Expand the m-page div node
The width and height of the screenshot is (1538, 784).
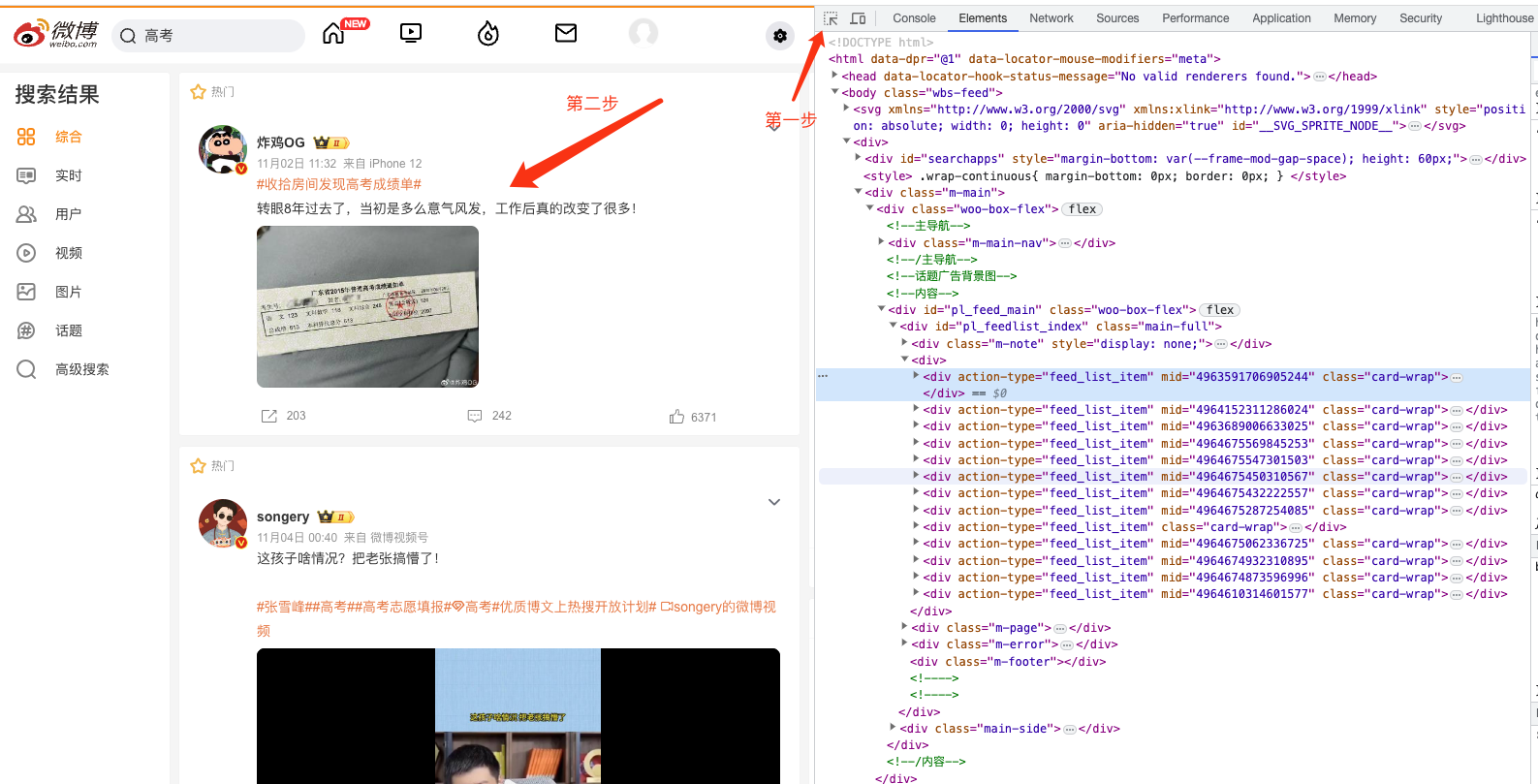click(x=904, y=627)
